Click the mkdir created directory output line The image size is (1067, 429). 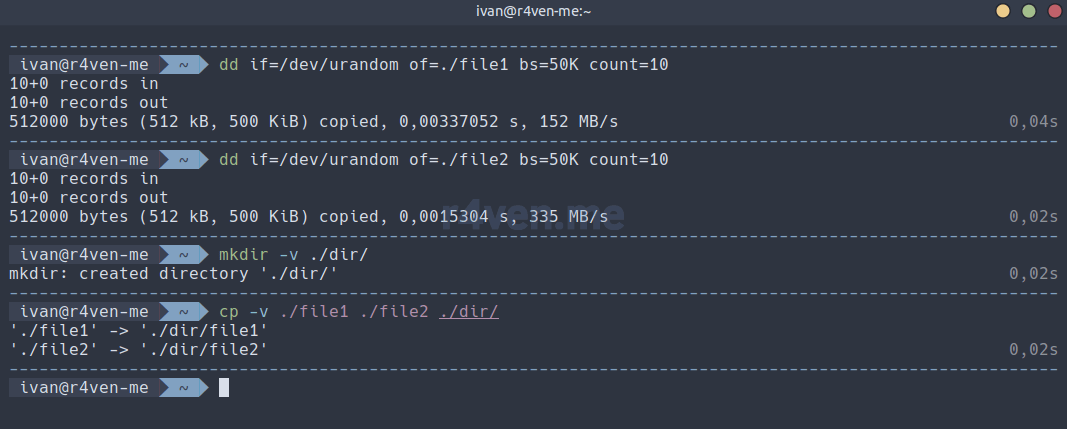coord(174,274)
